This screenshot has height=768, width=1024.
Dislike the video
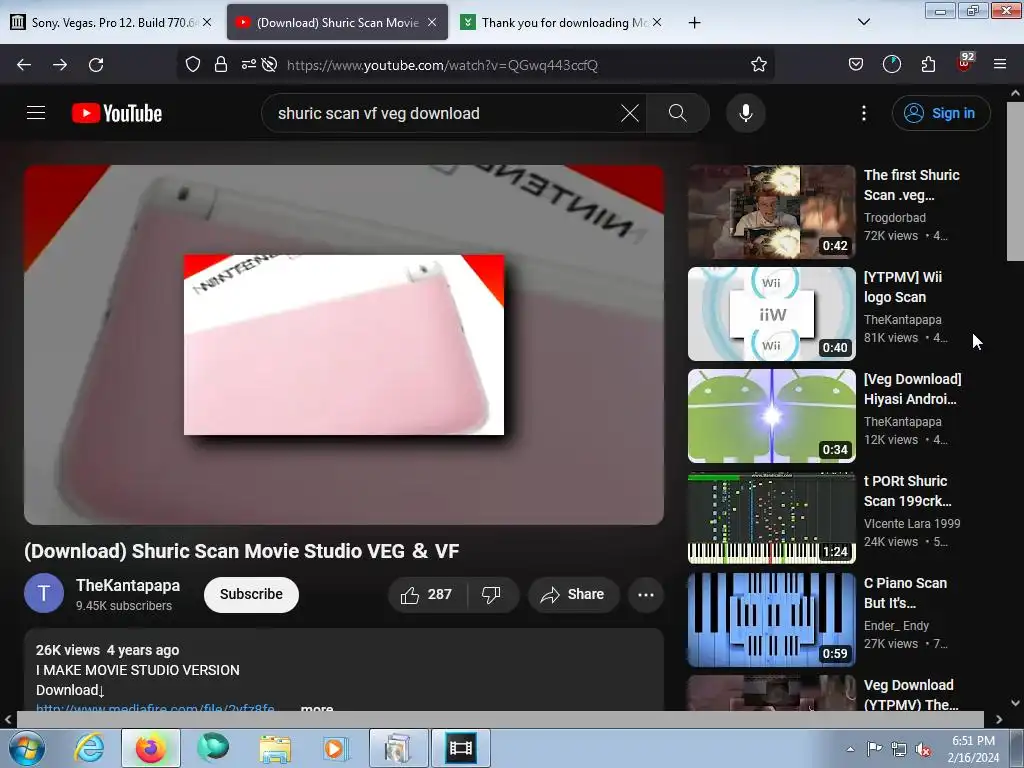pos(491,594)
